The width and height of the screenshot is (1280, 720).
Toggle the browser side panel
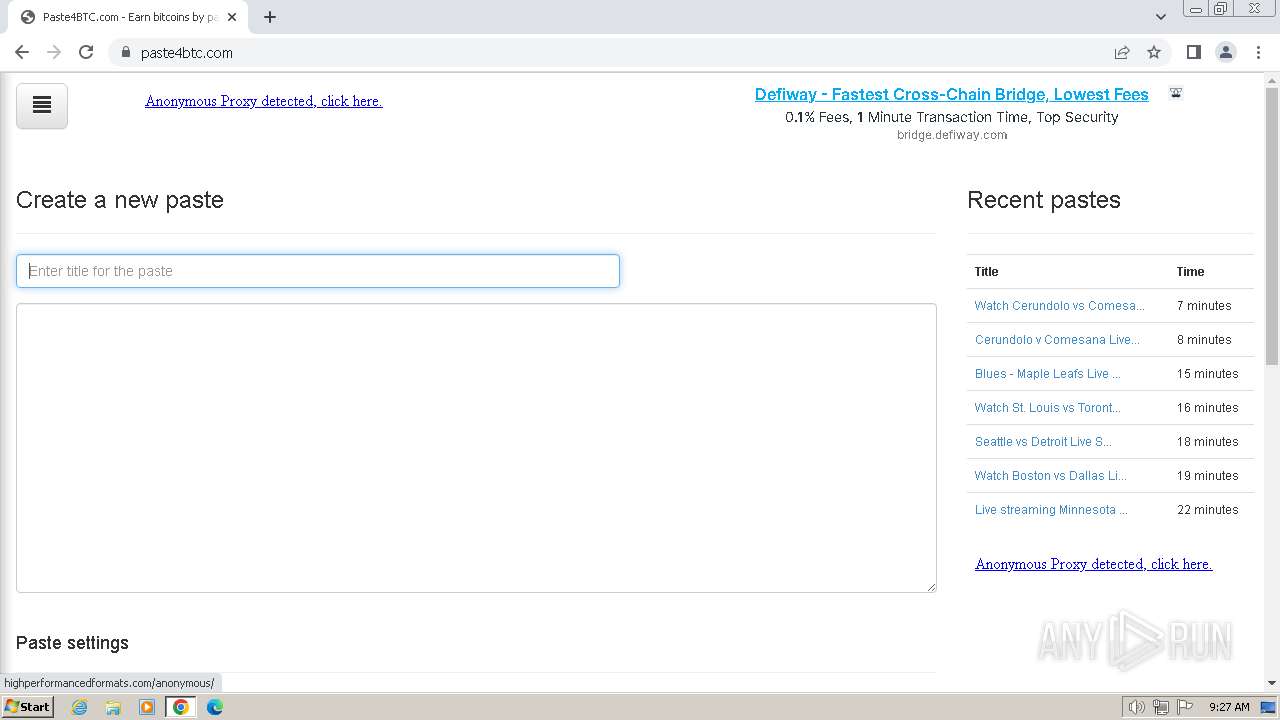1193,52
